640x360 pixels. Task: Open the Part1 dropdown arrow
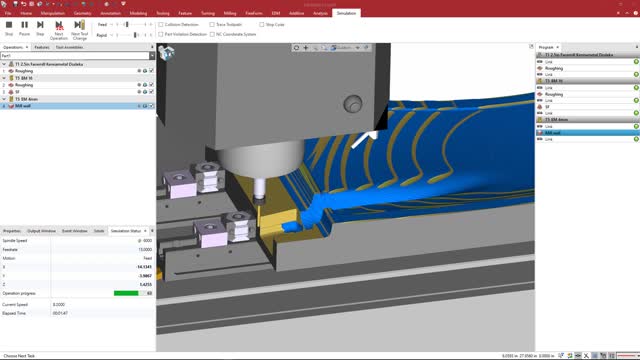pyautogui.click(x=152, y=56)
